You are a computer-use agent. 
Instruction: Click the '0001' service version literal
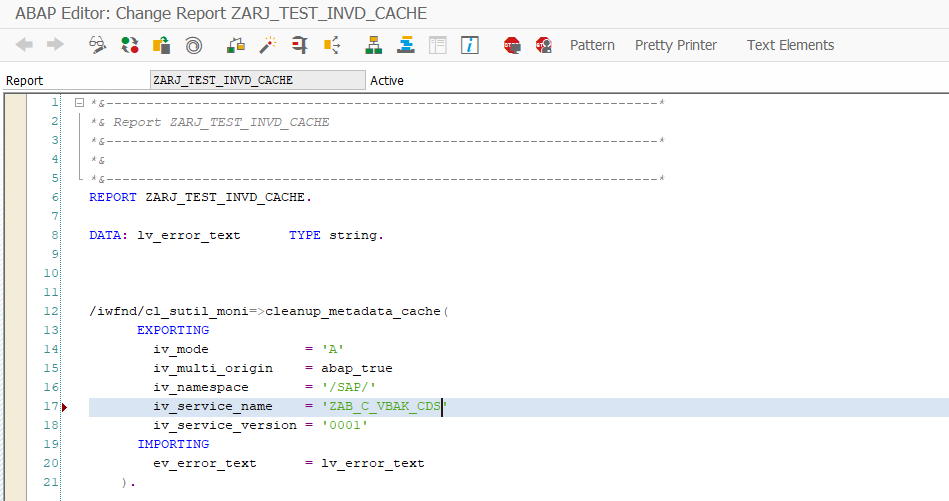coord(344,425)
